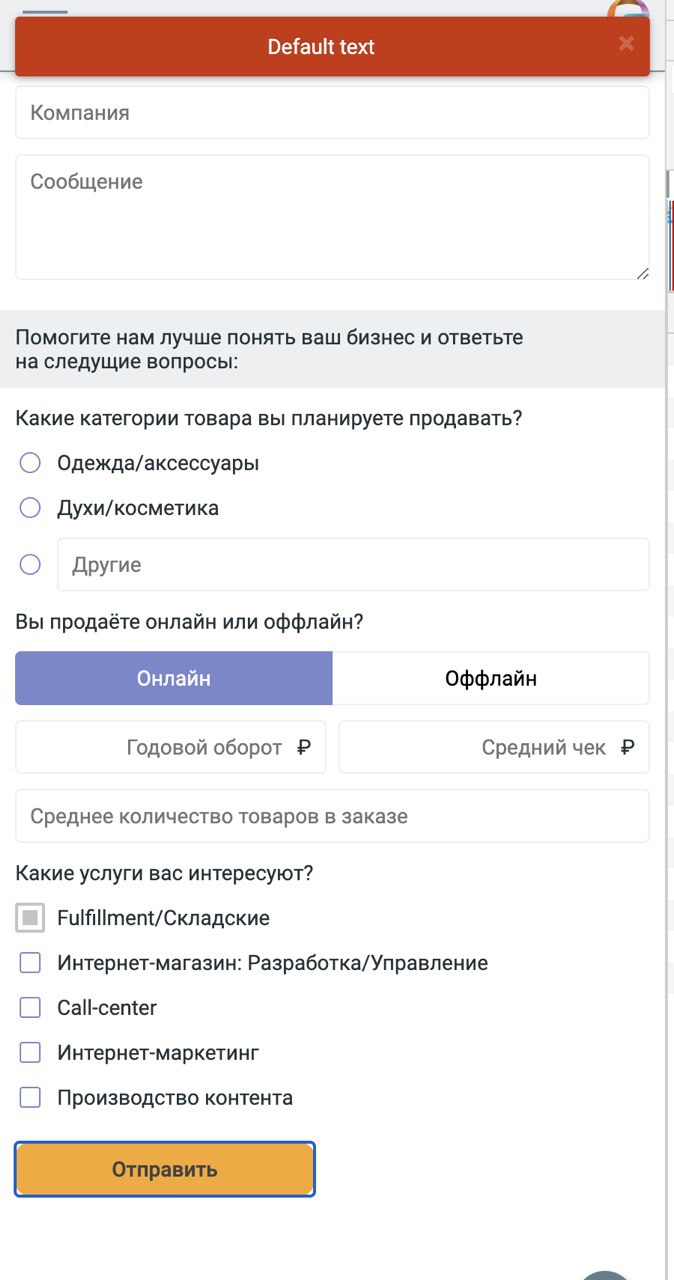
Task: Select the Духи/косметика radio option
Action: click(30, 508)
